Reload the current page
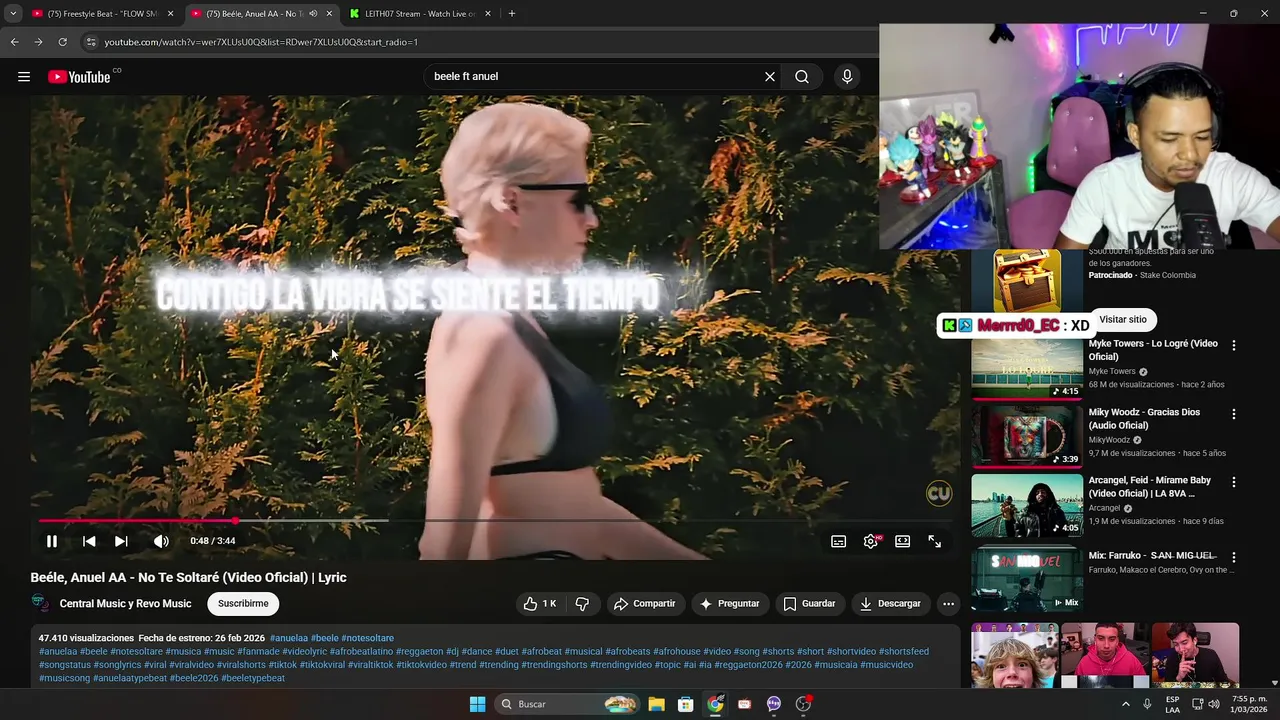 (x=62, y=42)
